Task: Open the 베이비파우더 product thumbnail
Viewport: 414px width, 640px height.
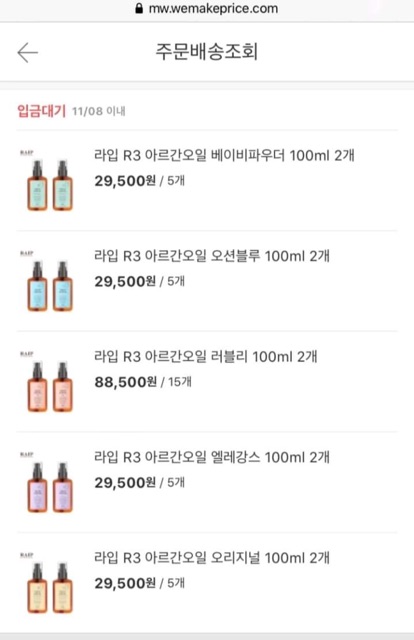Action: tap(49, 180)
